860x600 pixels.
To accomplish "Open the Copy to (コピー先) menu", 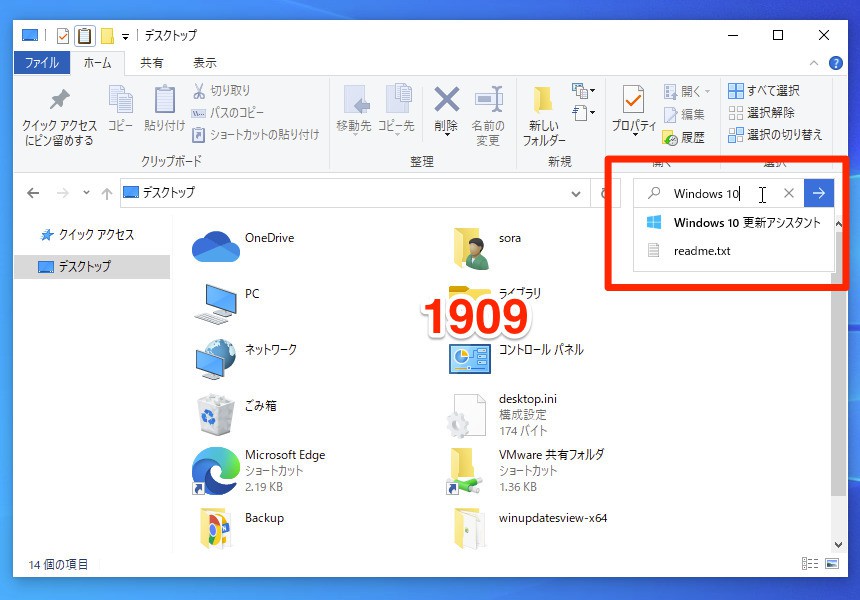I will (396, 110).
